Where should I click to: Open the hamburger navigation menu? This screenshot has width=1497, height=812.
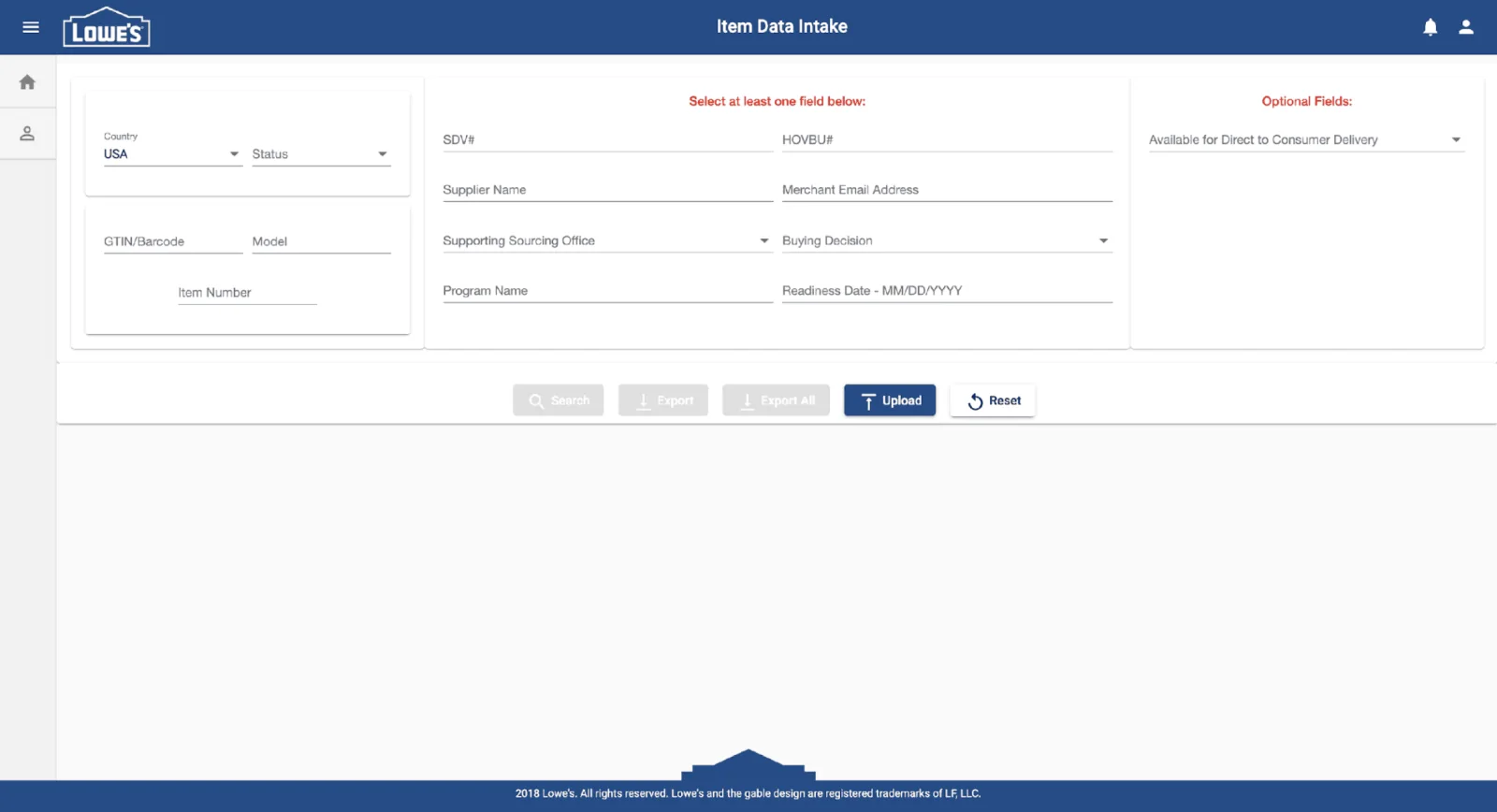tap(31, 27)
